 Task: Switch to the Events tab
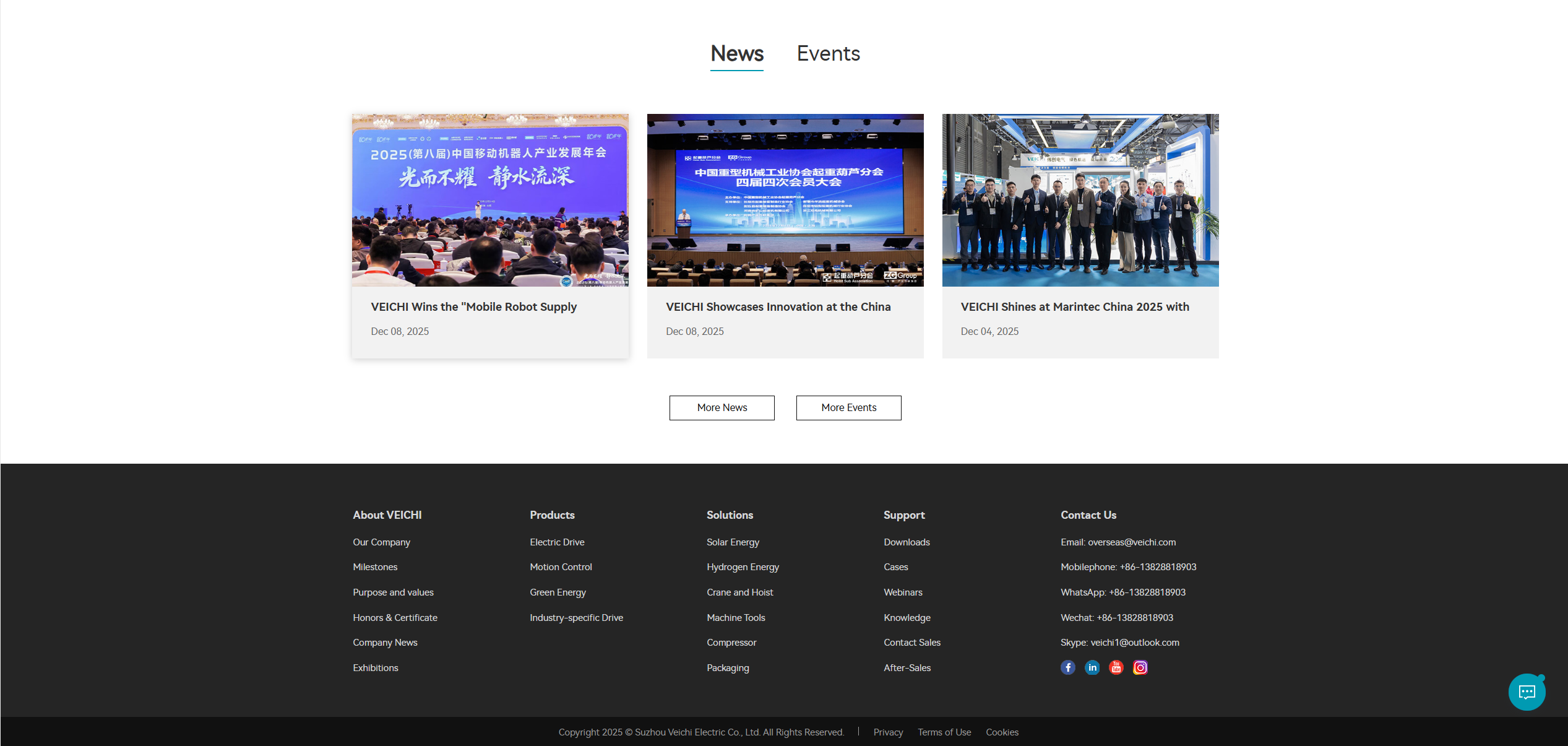(x=828, y=54)
